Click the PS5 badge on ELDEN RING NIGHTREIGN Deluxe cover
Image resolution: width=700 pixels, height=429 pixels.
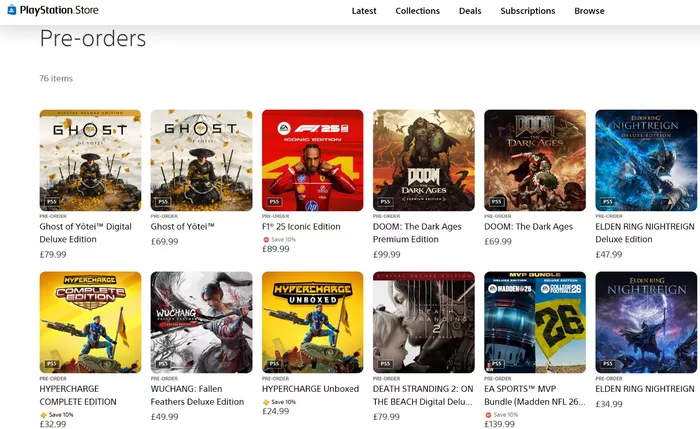[608, 202]
